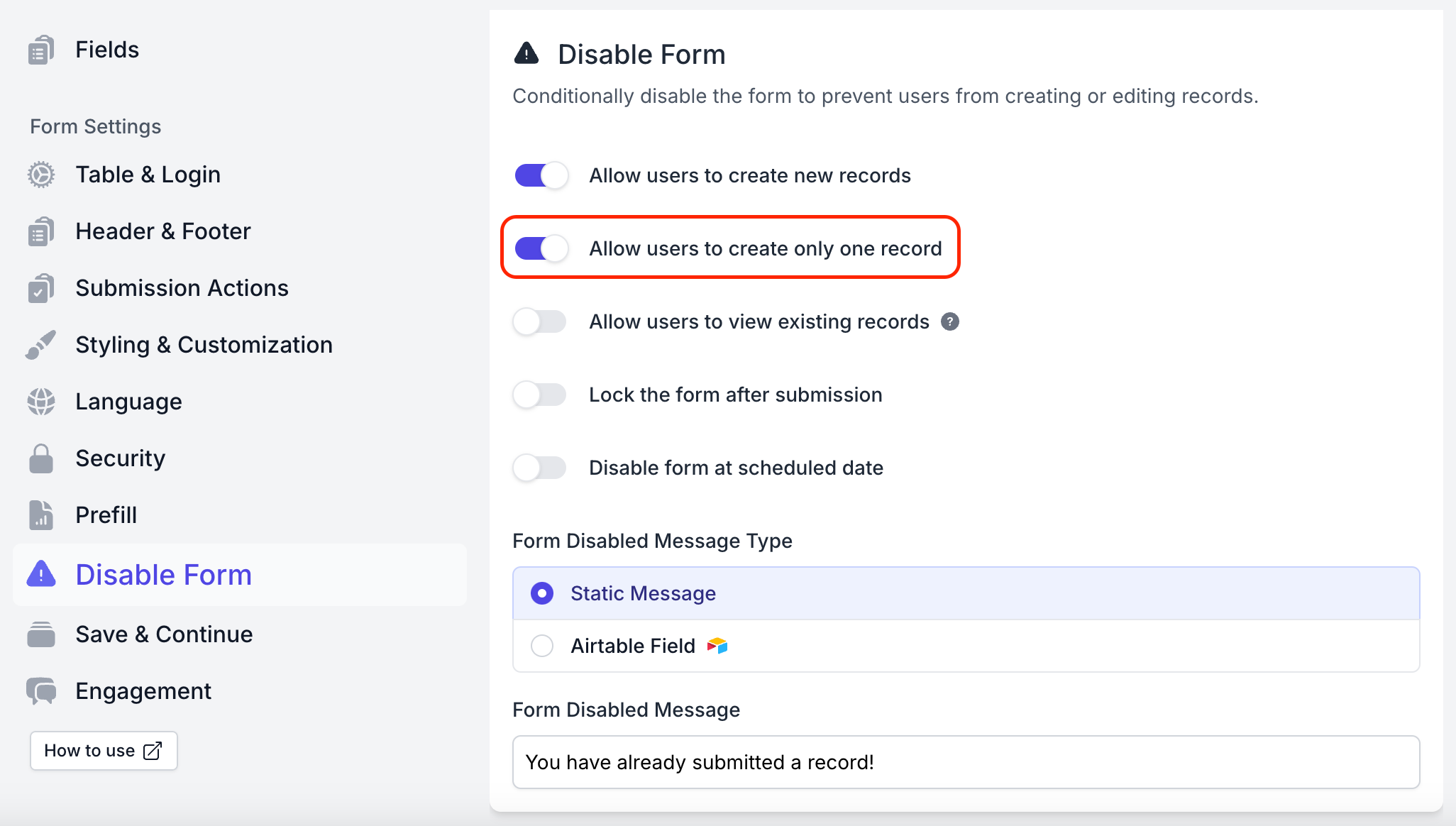Go to Submission Actions section
1456x826 pixels.
[182, 288]
